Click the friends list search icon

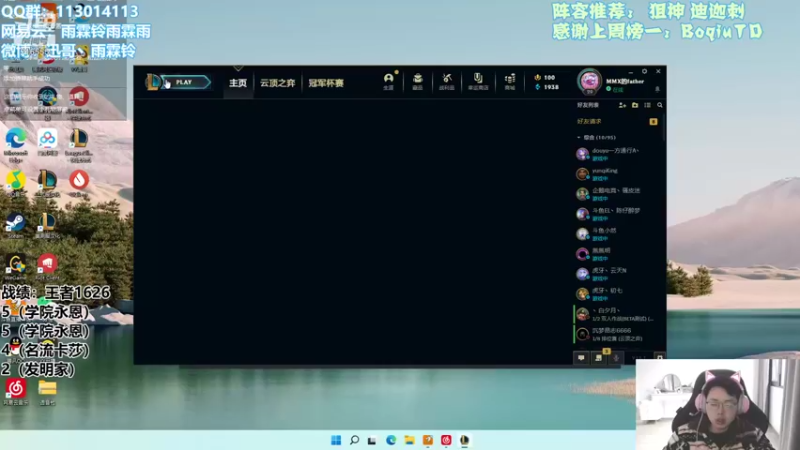click(x=660, y=105)
